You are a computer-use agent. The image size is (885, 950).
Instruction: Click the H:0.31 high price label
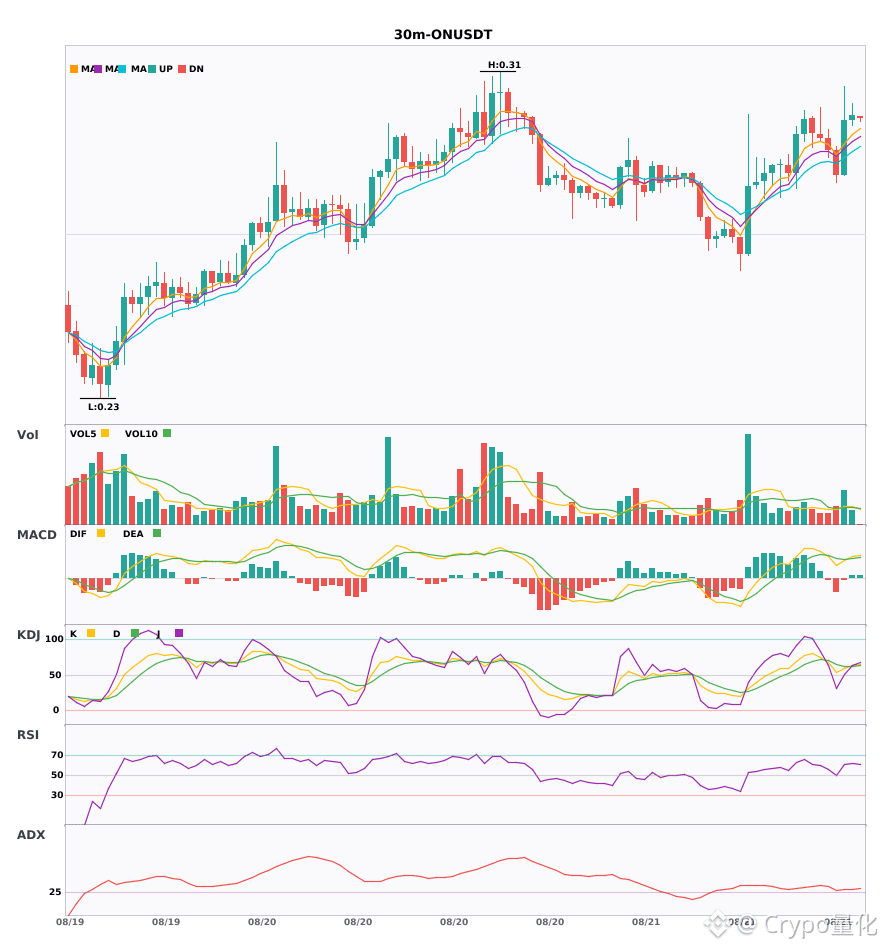pyautogui.click(x=504, y=65)
